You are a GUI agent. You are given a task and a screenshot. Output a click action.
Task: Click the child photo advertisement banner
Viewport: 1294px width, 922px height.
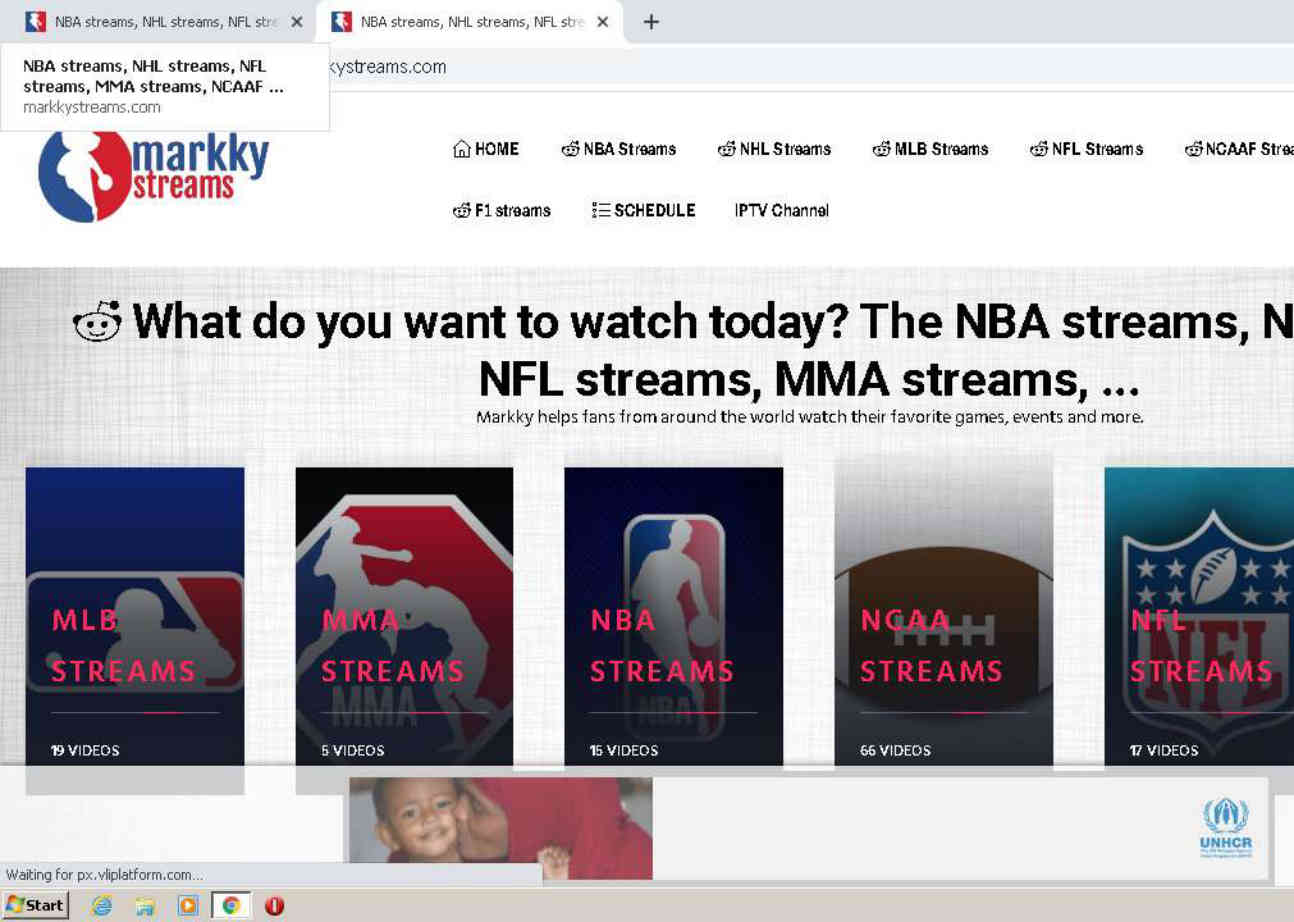500,829
